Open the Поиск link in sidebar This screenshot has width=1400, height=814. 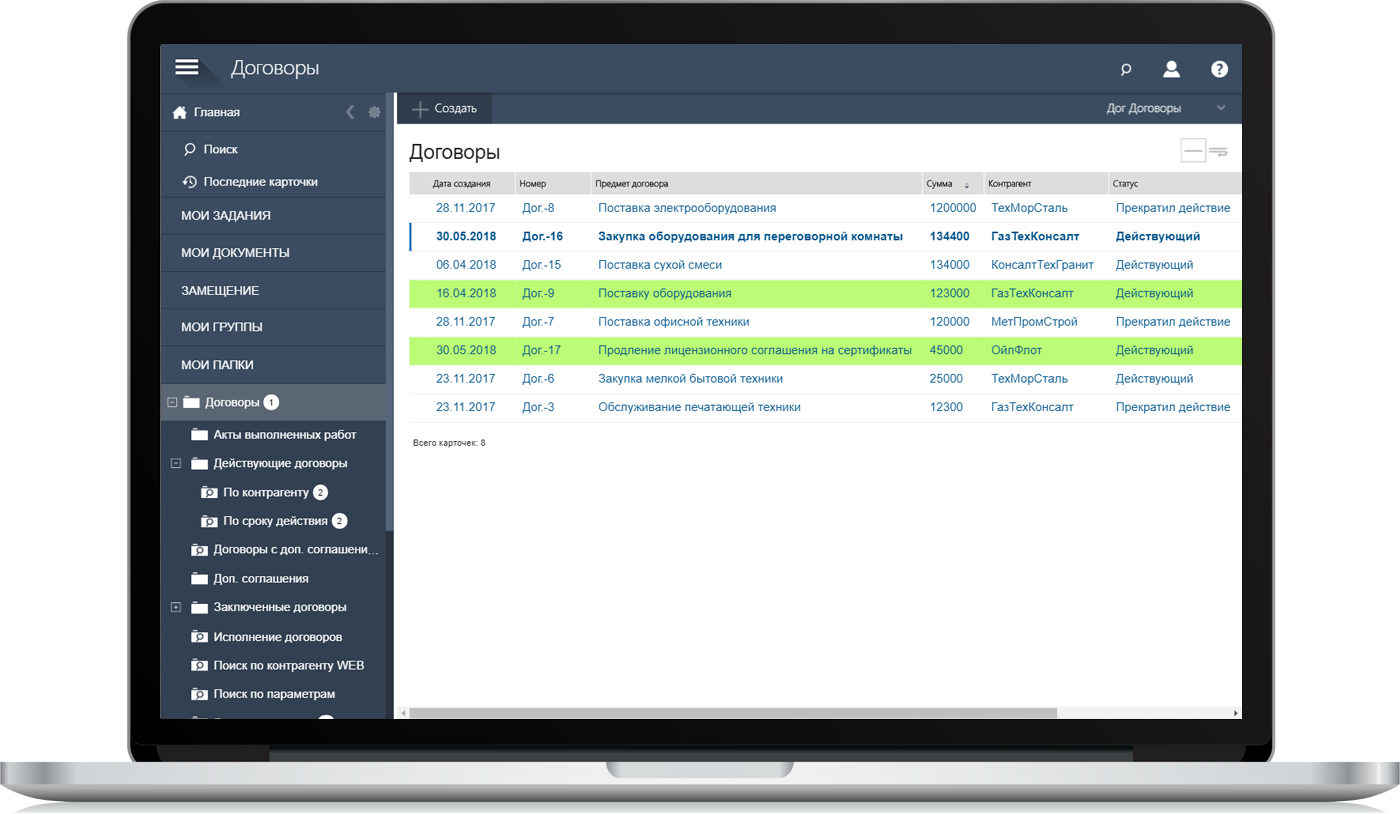point(221,149)
